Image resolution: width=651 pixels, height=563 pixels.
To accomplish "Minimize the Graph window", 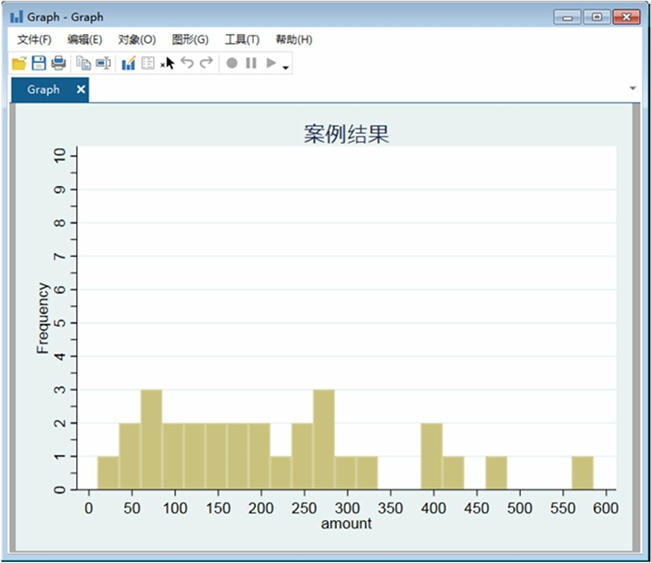I will [567, 17].
